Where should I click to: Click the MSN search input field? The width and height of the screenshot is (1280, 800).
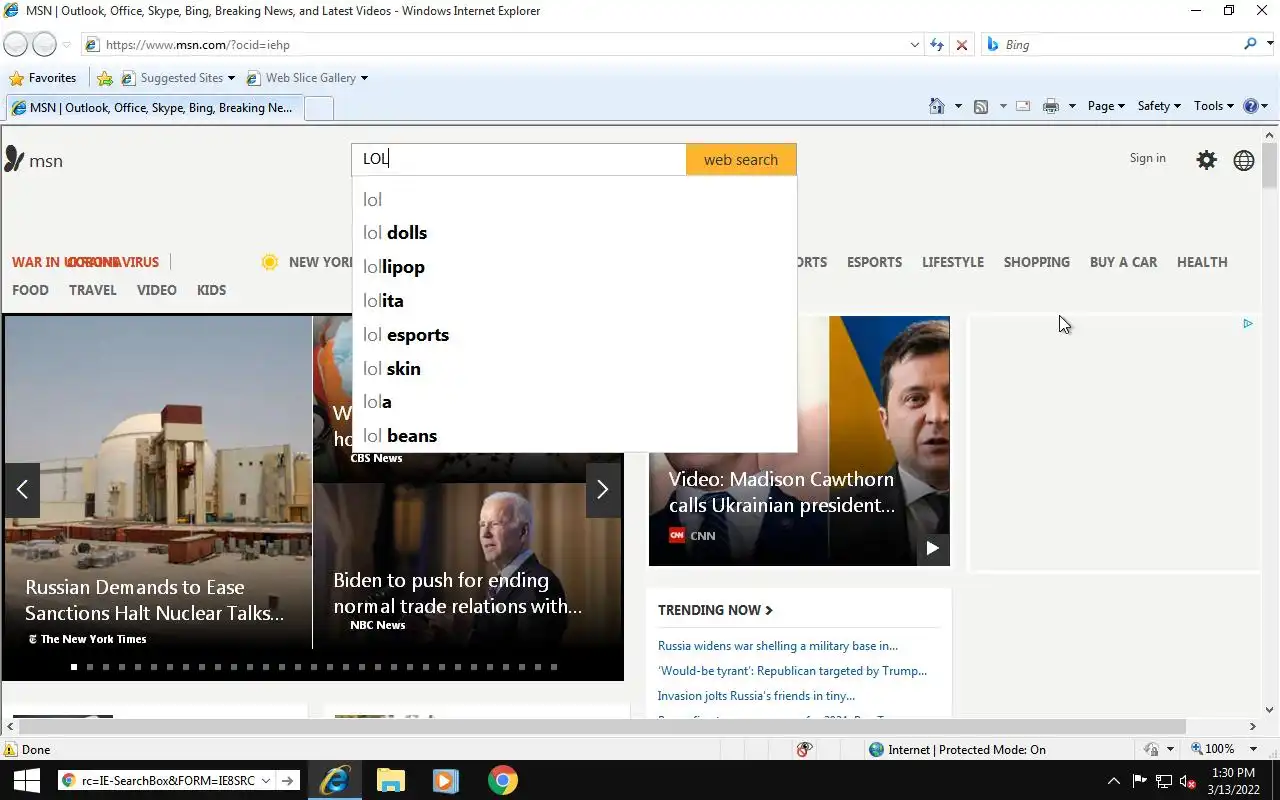(x=519, y=159)
